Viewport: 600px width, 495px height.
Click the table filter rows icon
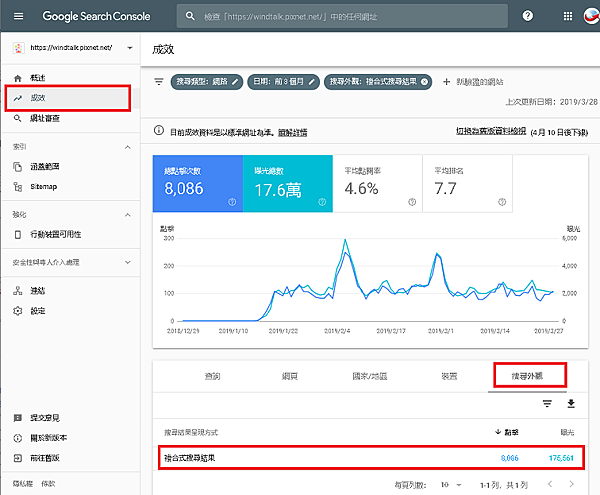tap(547, 404)
